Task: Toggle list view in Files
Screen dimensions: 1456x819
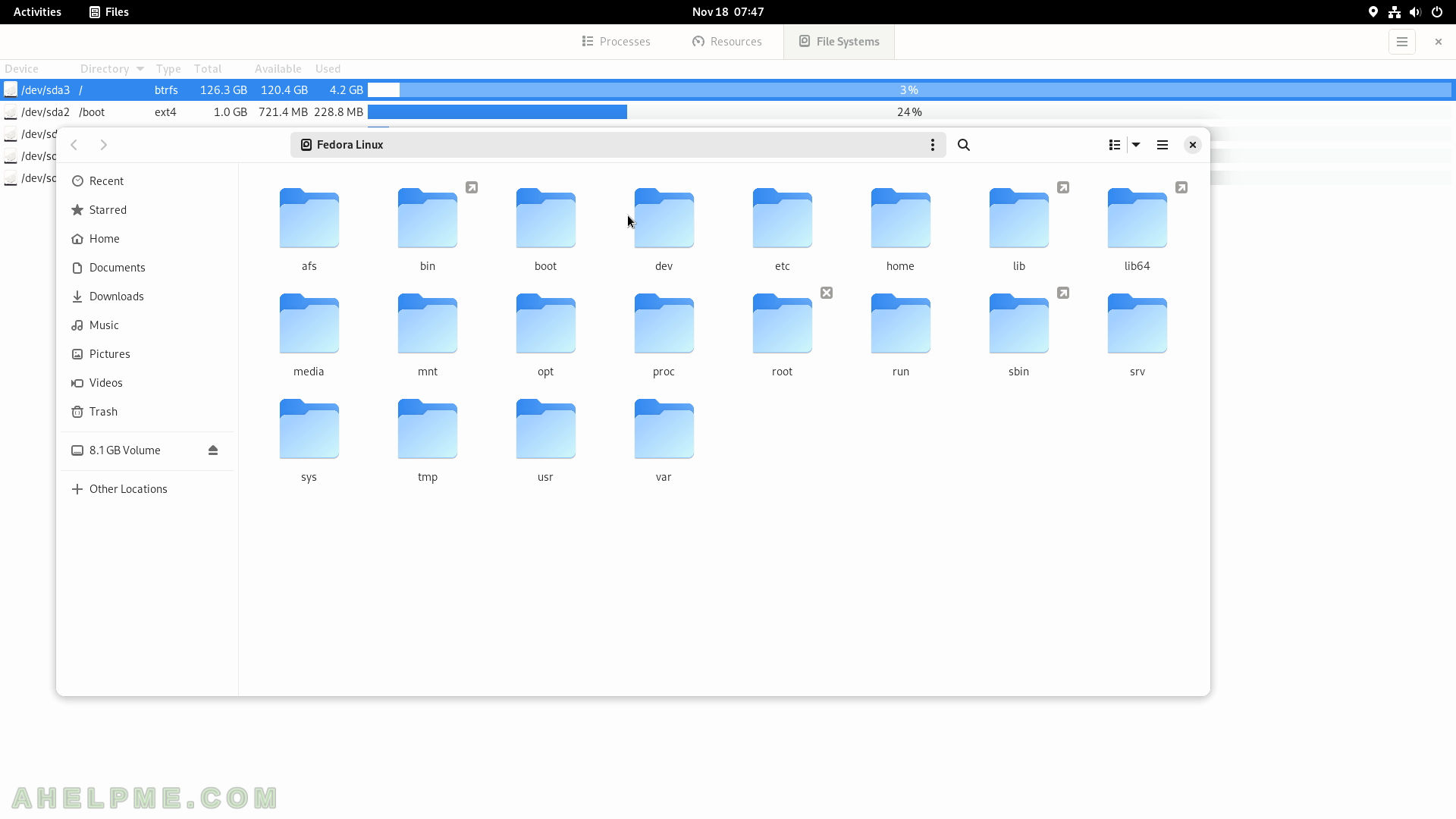Action: 1115,145
